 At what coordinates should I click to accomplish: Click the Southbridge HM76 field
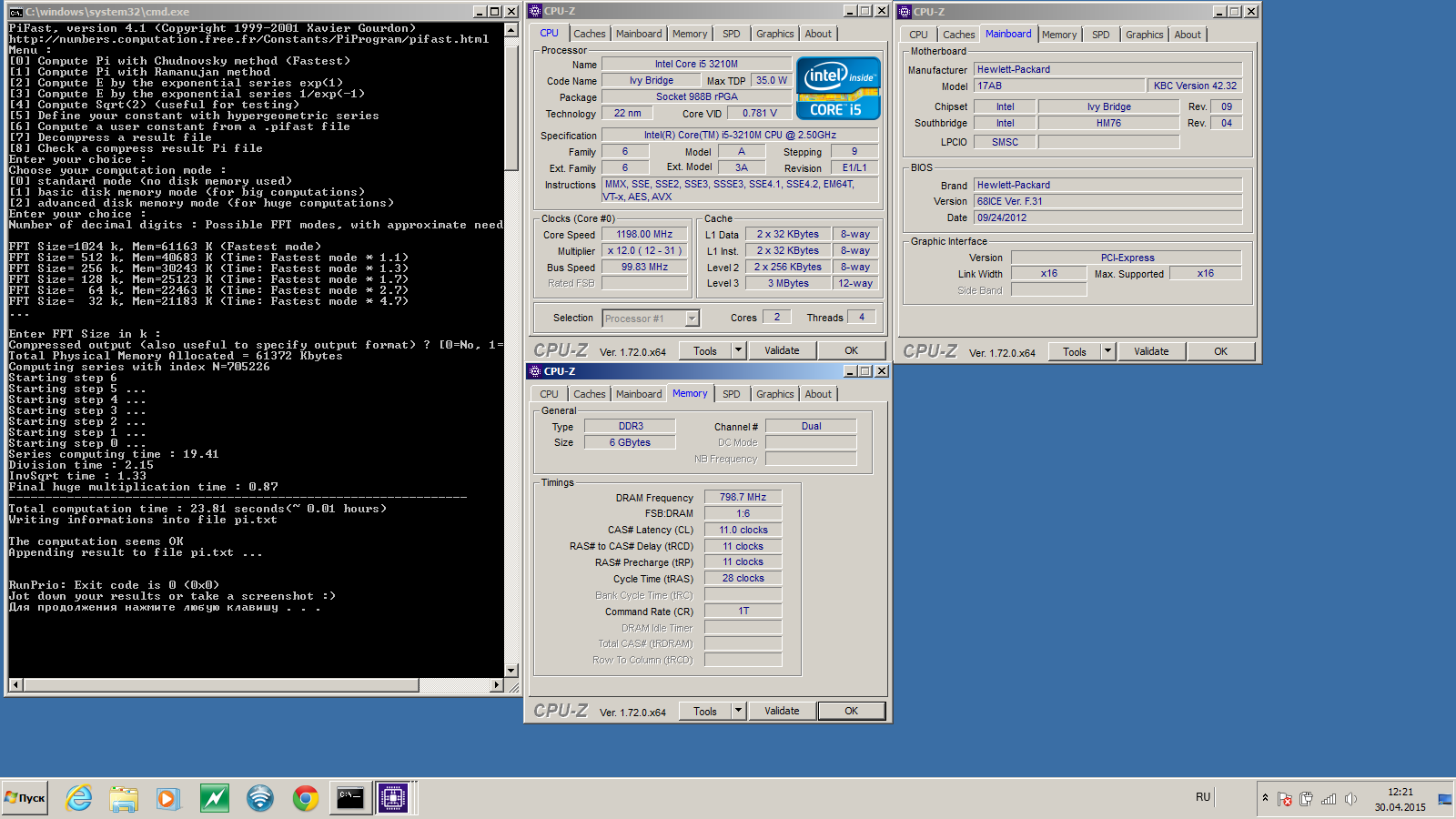point(1108,123)
